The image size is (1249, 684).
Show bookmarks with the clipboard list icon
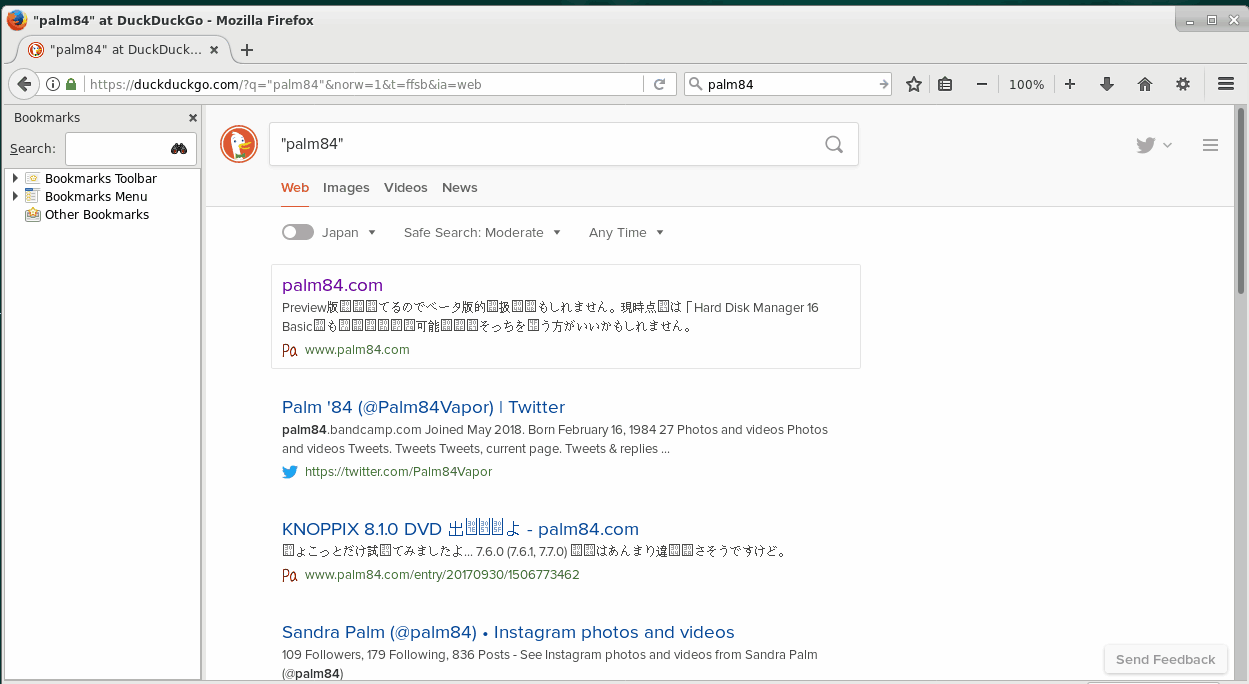click(x=945, y=85)
